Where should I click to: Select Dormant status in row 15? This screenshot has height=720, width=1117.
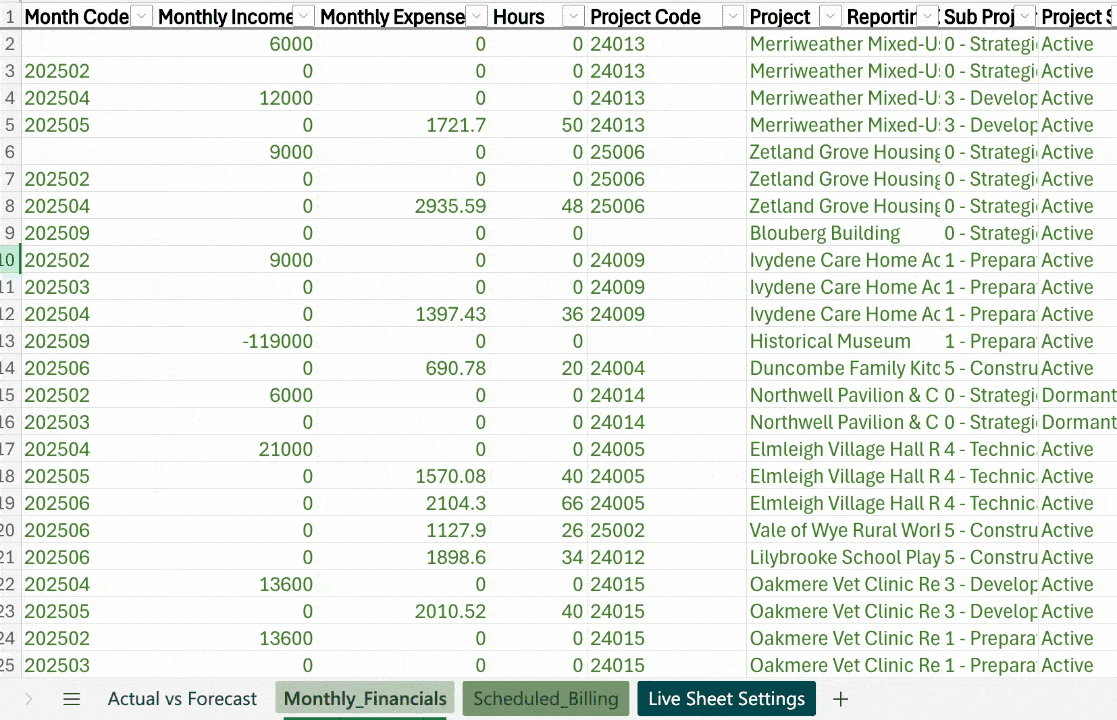(1078, 395)
